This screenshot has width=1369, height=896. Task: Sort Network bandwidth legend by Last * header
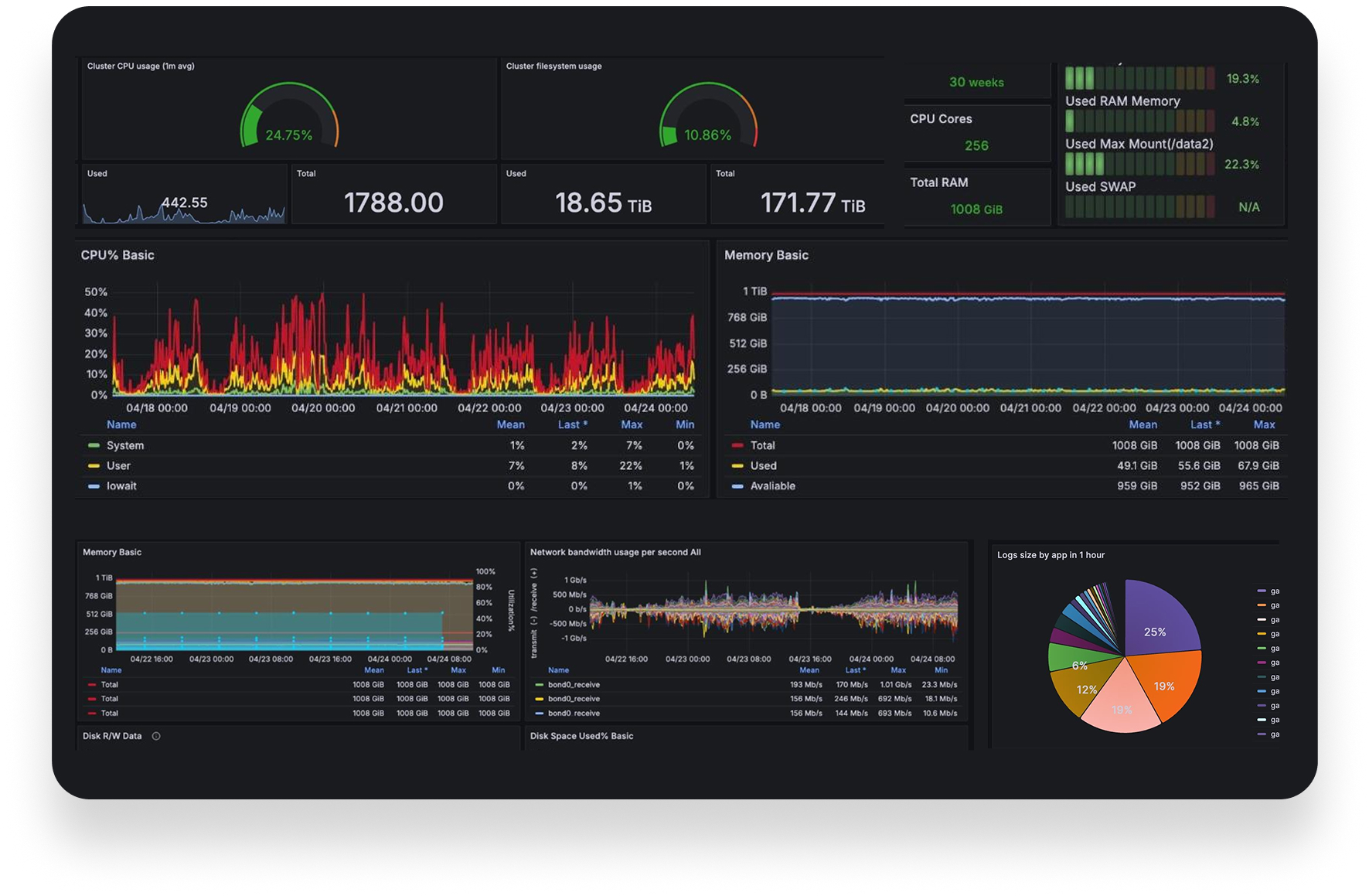pos(855,670)
